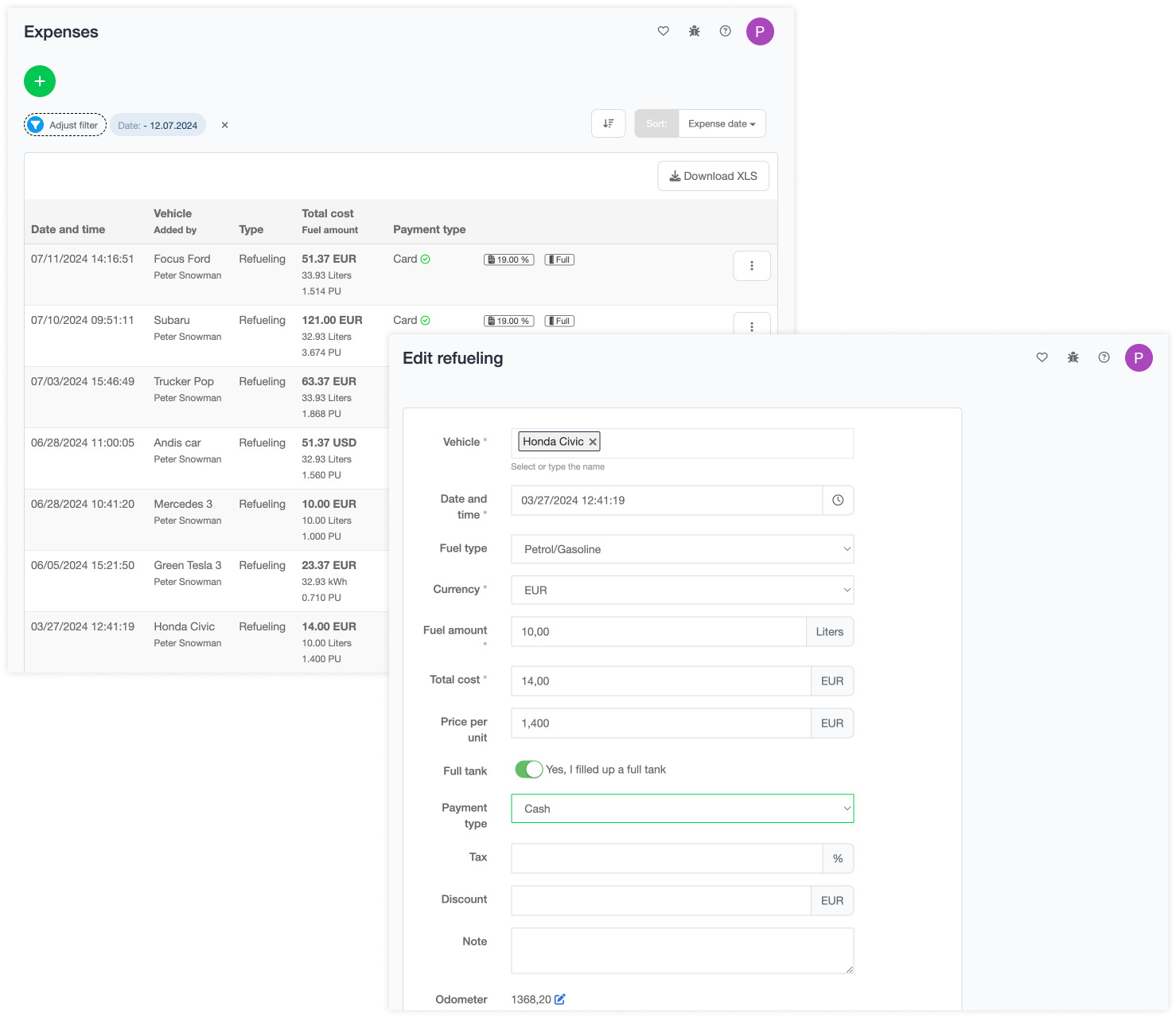Click 51.37 USD total cost value
Image resolution: width=1176 pixels, height=1018 pixels.
pyautogui.click(x=329, y=443)
